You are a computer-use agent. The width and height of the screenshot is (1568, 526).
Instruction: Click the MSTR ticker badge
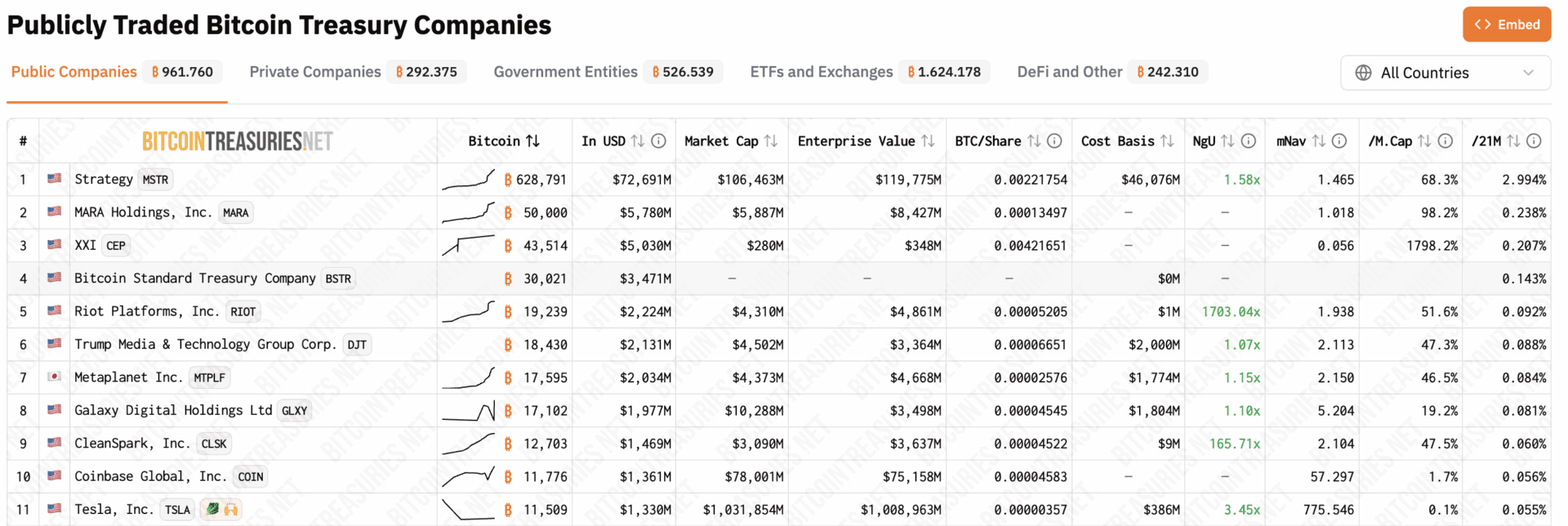(155, 180)
